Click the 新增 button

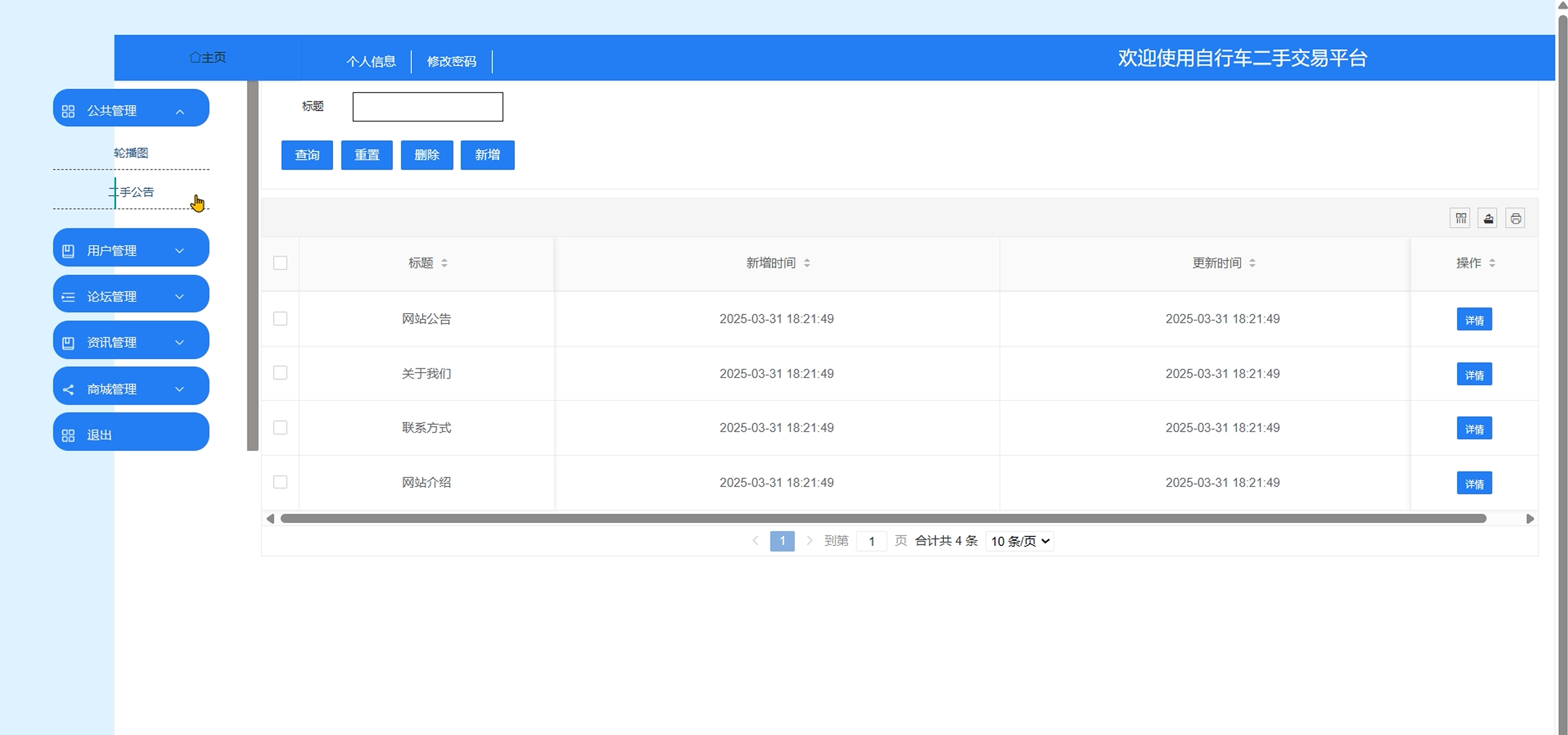click(x=487, y=155)
